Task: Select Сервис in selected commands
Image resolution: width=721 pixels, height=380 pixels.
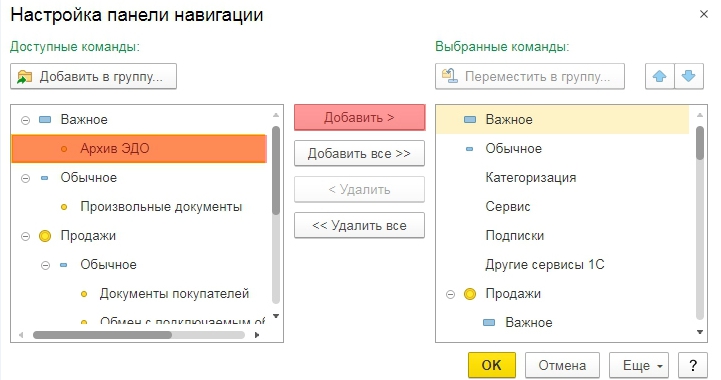Action: point(508,207)
